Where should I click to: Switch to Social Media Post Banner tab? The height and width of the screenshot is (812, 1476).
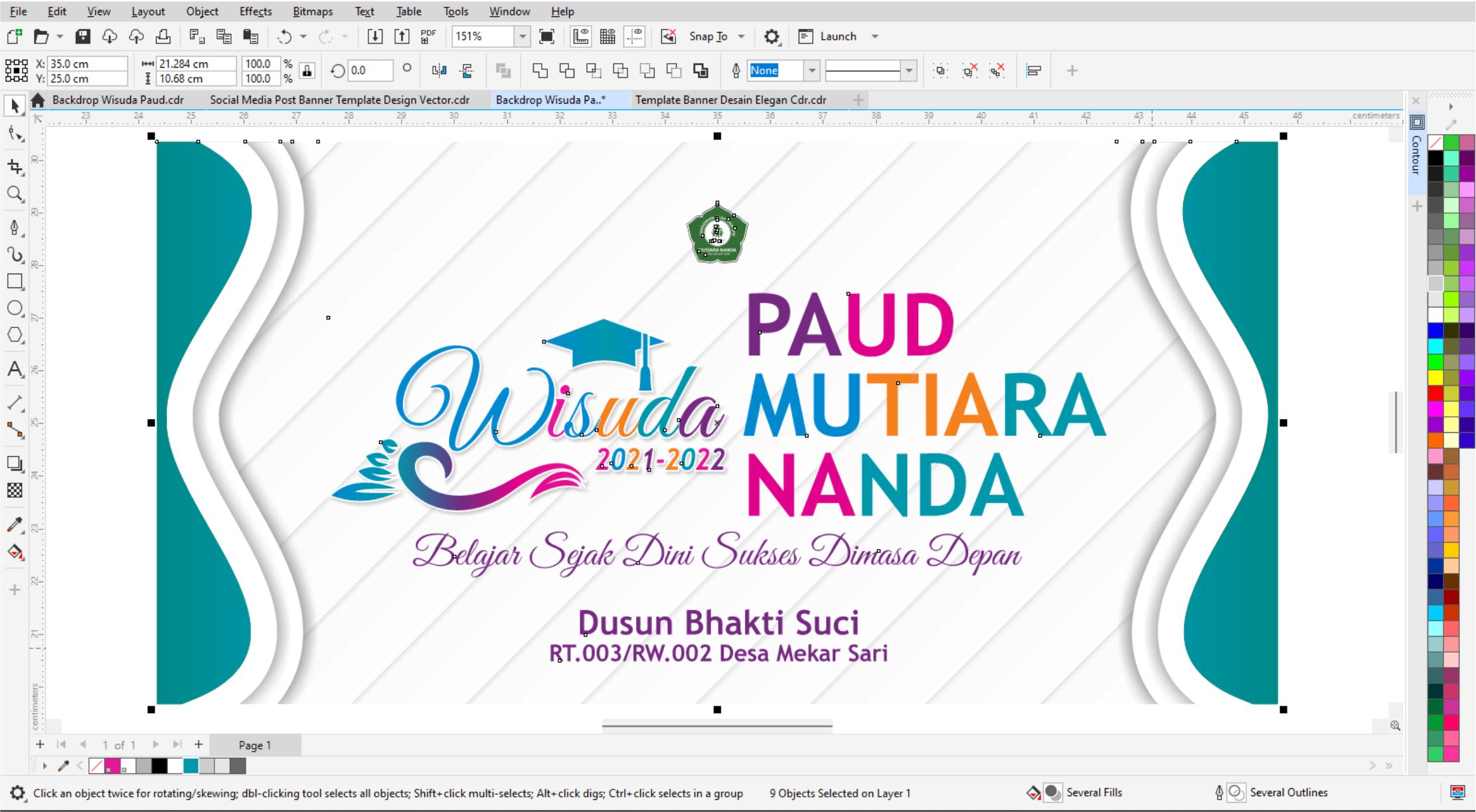pyautogui.click(x=339, y=100)
